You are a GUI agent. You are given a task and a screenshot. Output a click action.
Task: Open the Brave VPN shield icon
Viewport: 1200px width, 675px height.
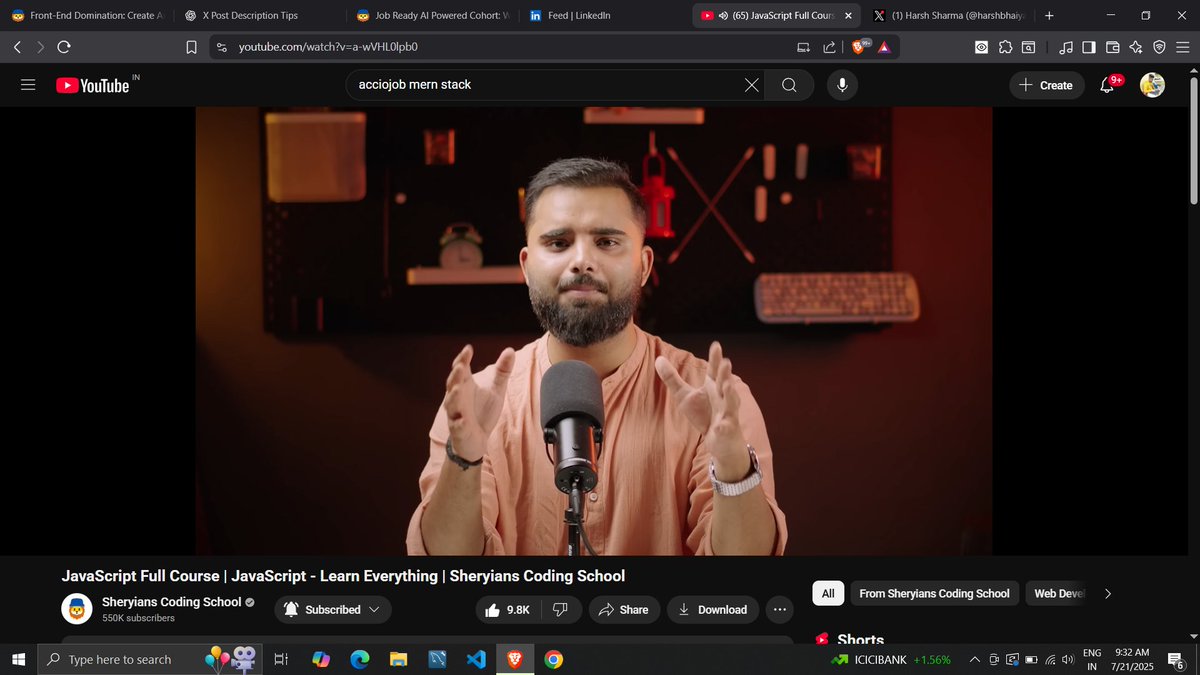(x=1159, y=46)
